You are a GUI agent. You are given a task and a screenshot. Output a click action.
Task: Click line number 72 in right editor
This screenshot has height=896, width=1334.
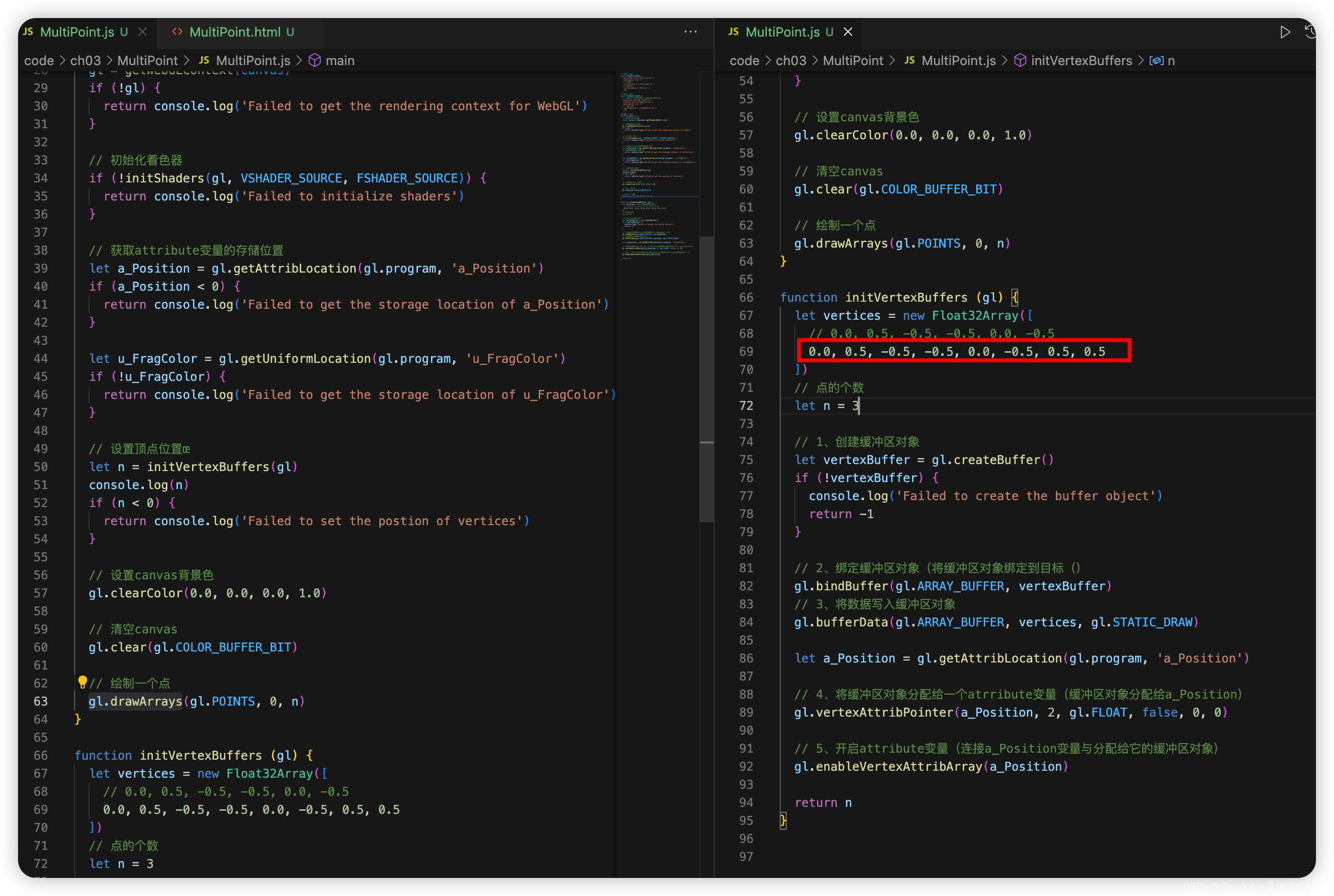746,406
